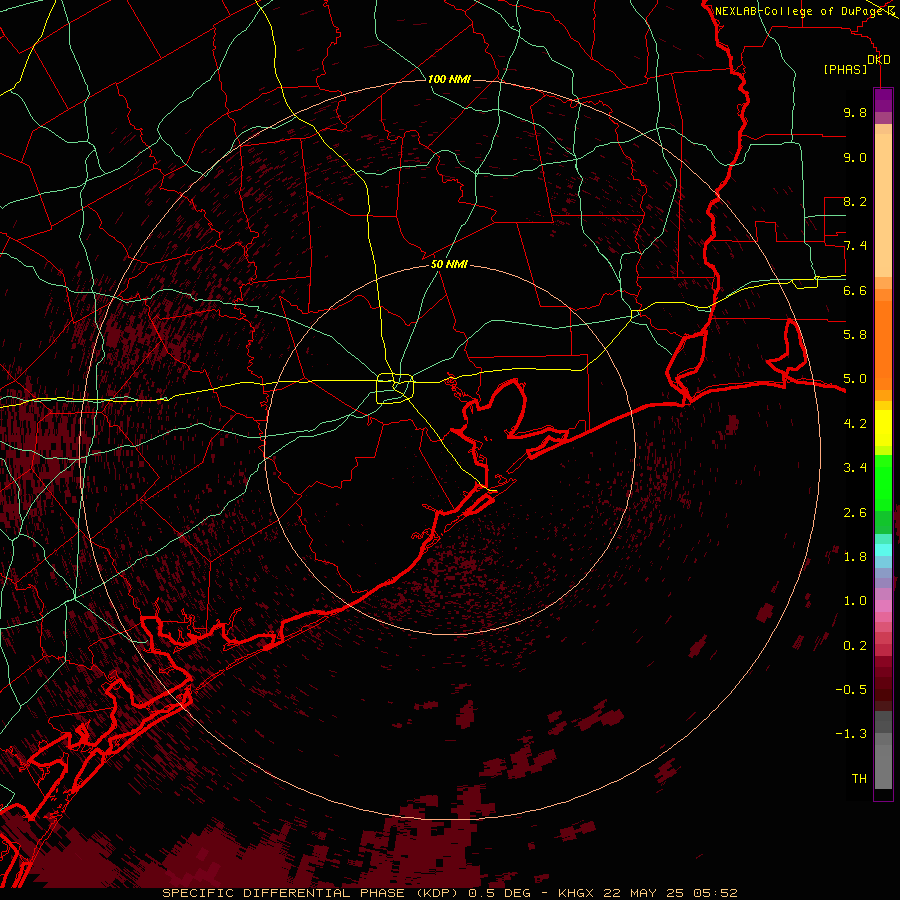Pick the light peach swatch on the legend

(x=883, y=207)
